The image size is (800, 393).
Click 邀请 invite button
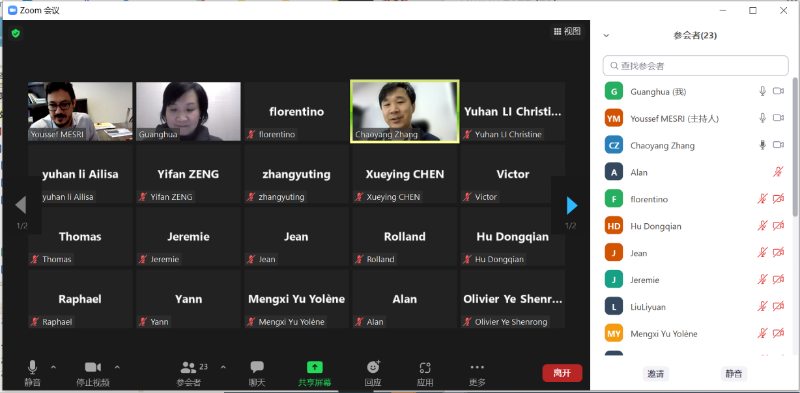tap(656, 374)
